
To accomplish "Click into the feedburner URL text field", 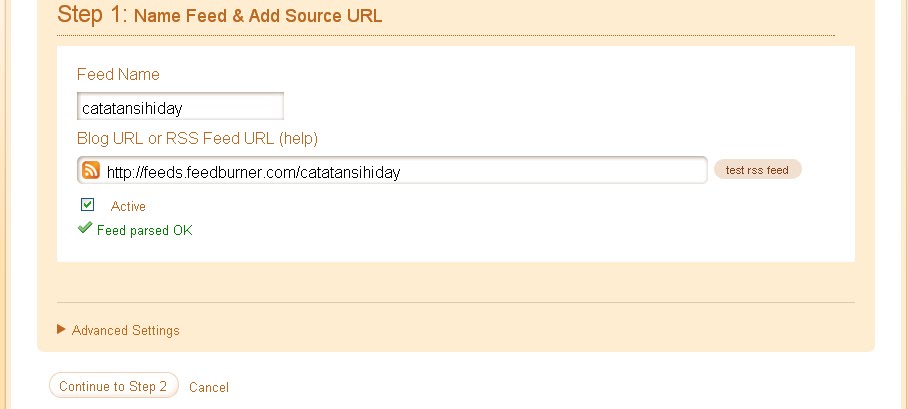I will coord(392,170).
